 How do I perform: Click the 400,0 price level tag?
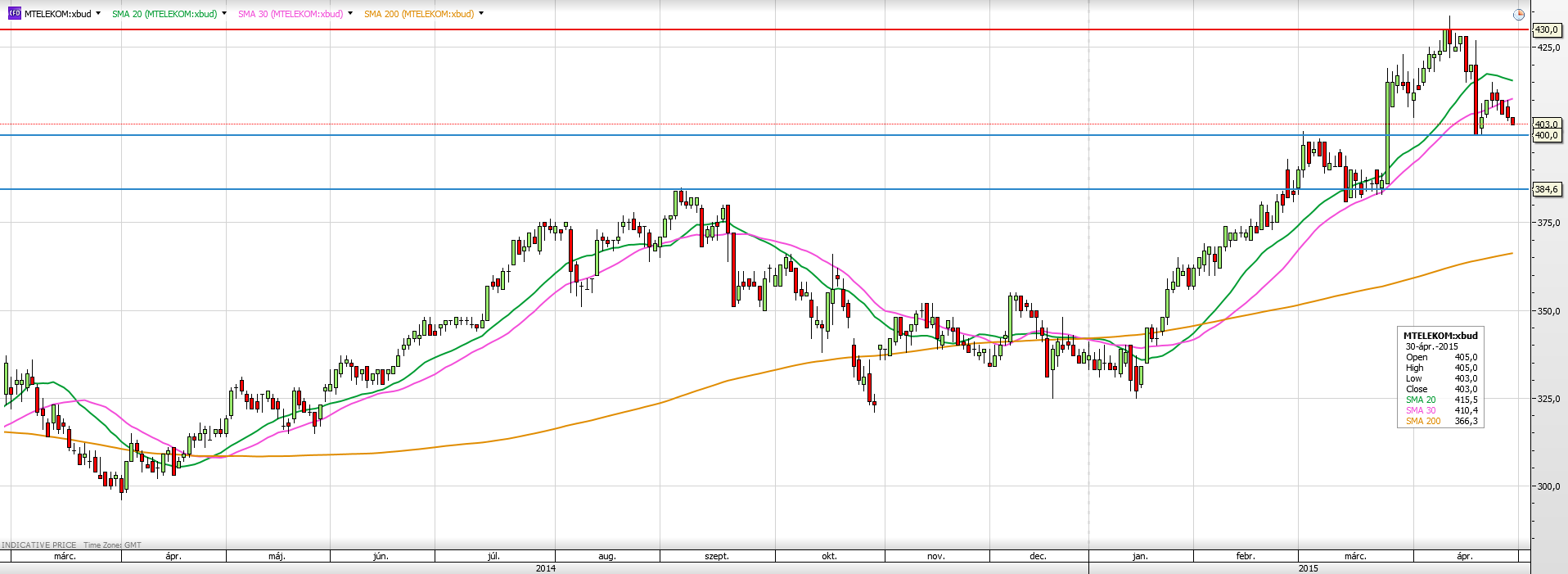(x=1546, y=135)
